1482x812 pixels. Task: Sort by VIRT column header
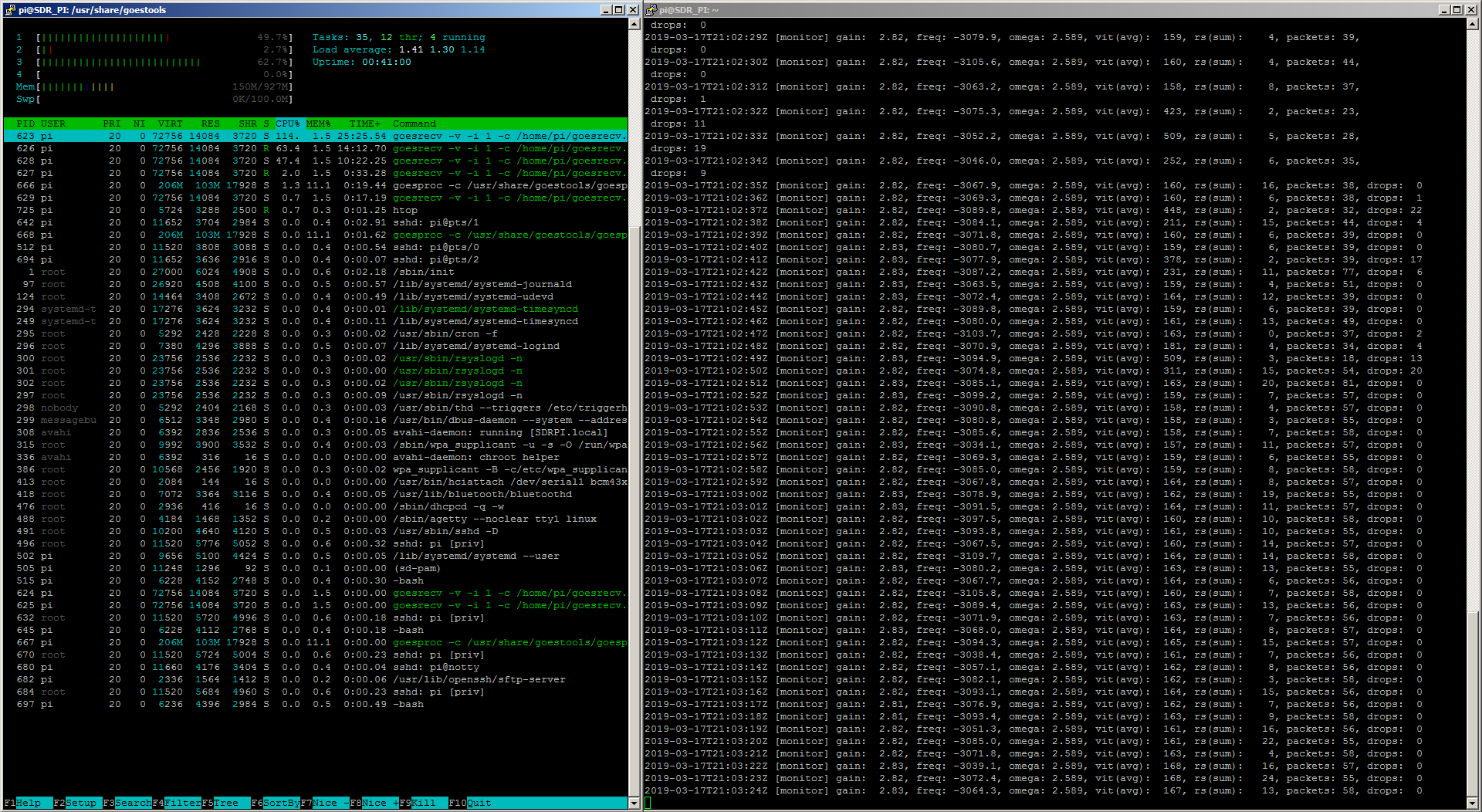tap(171, 123)
